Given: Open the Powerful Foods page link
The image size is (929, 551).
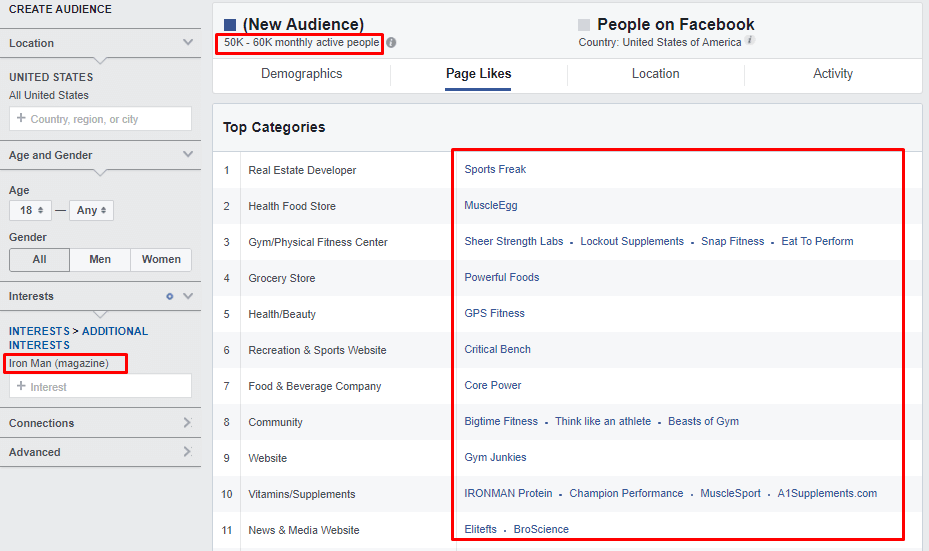Looking at the screenshot, I should [501, 277].
